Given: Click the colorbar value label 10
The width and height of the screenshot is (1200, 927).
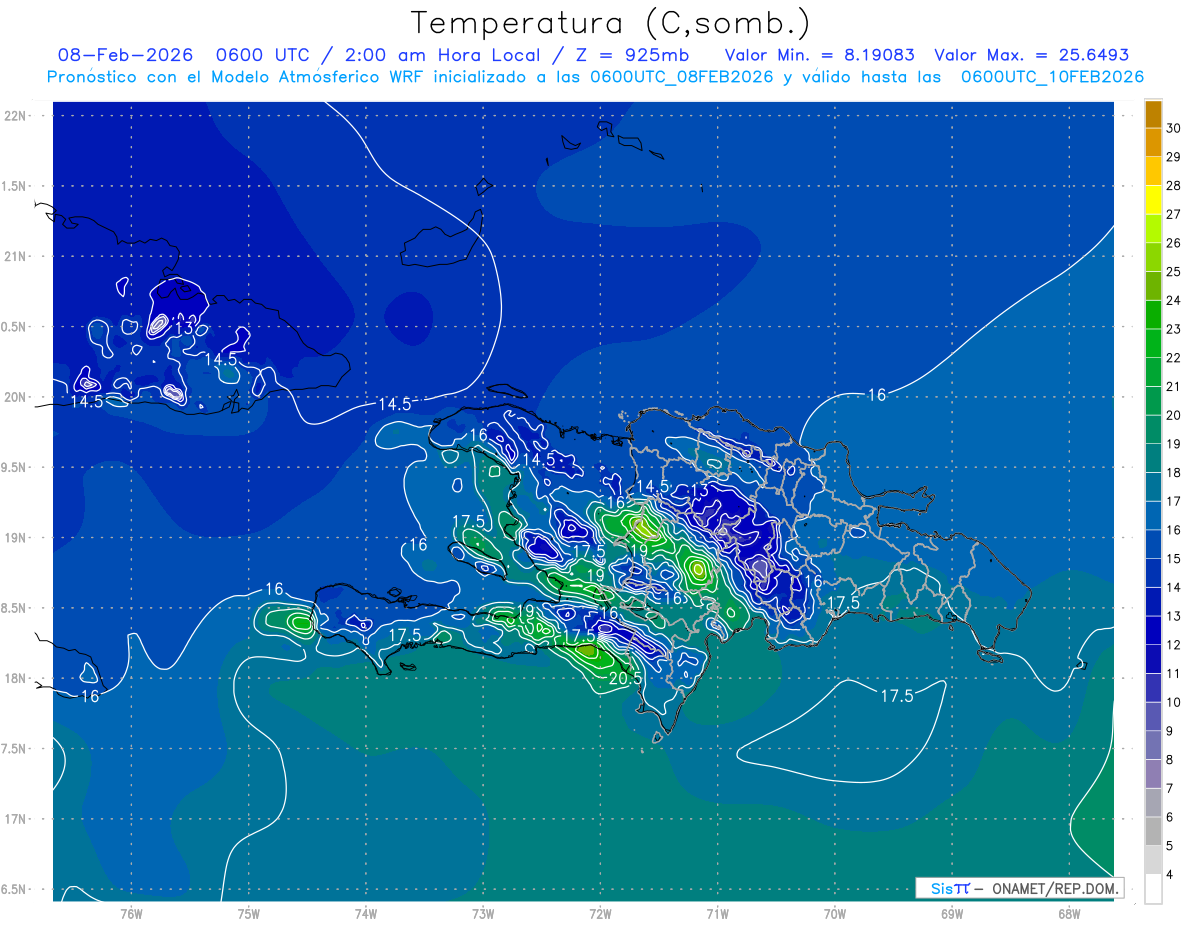Looking at the screenshot, I should [x=1174, y=702].
